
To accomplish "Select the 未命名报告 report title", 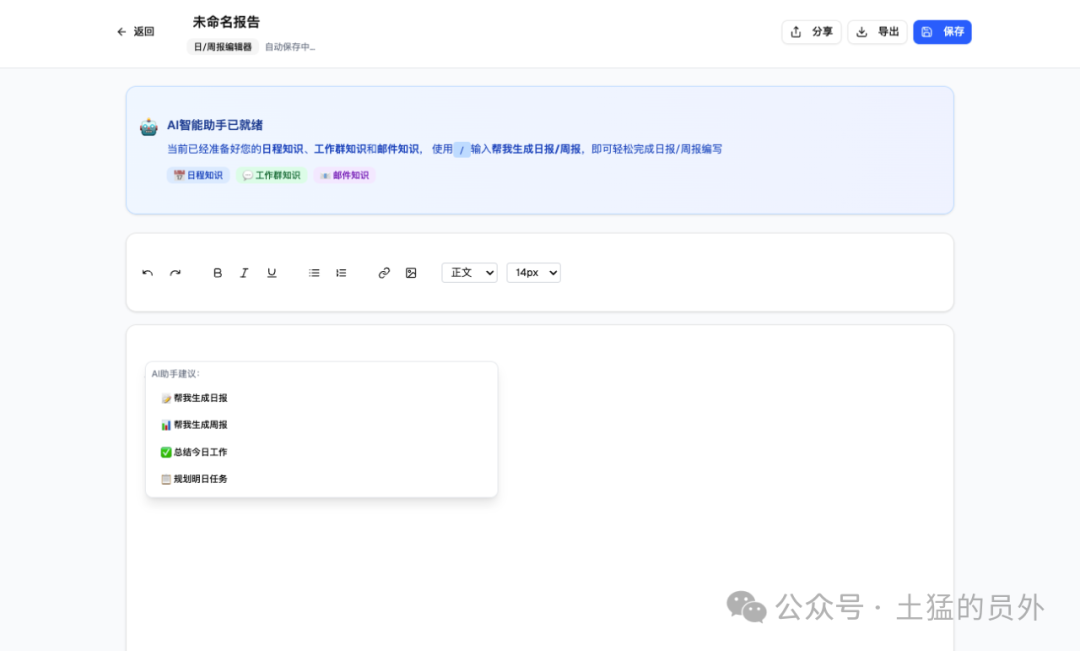I will click(226, 22).
